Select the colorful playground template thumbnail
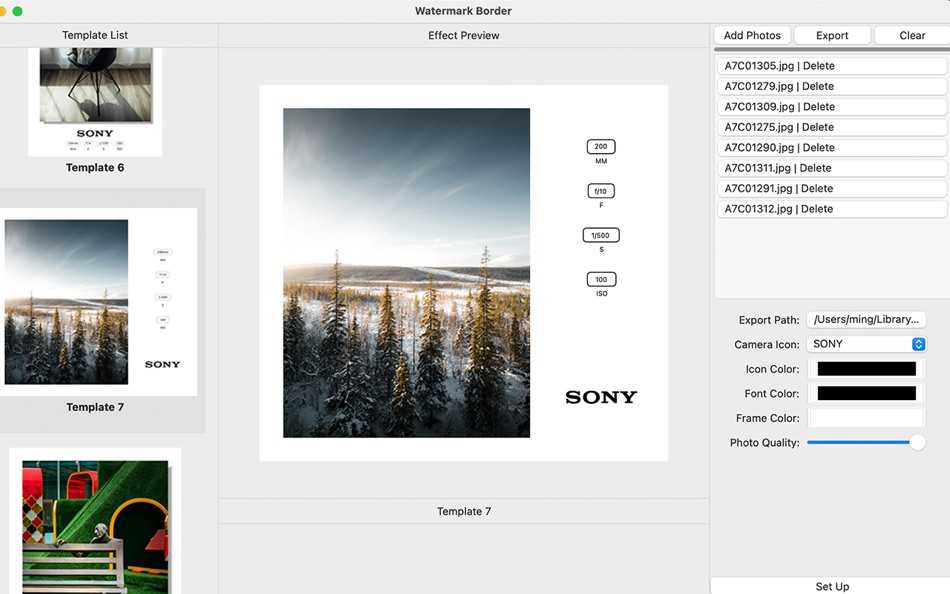 pos(95,521)
